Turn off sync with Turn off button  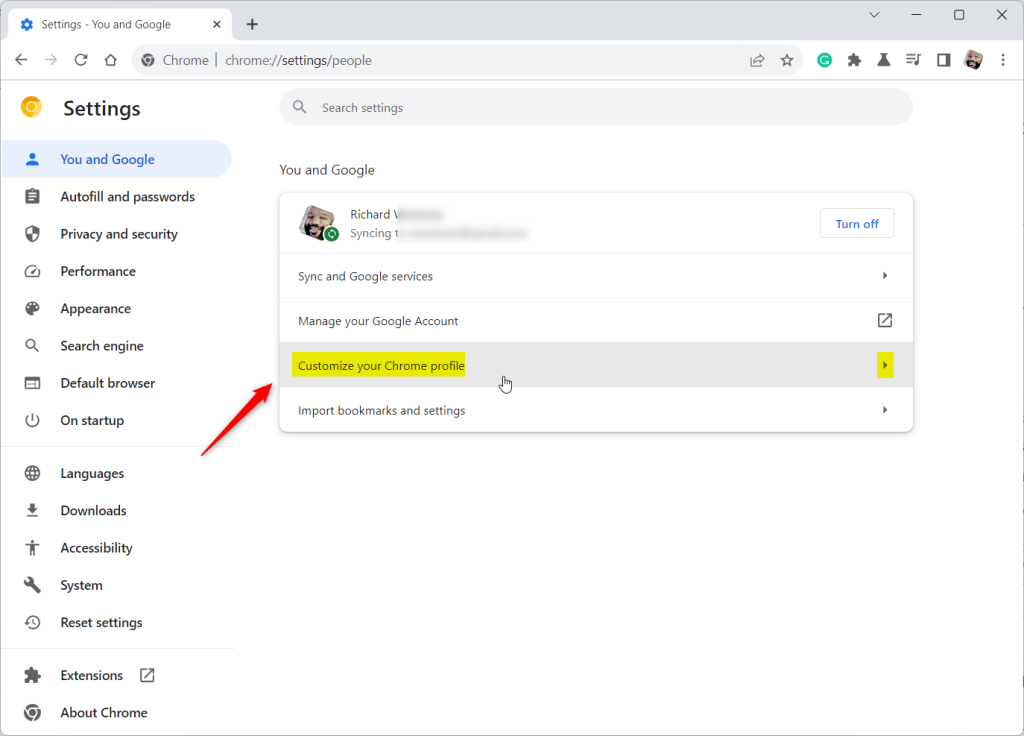pos(857,223)
